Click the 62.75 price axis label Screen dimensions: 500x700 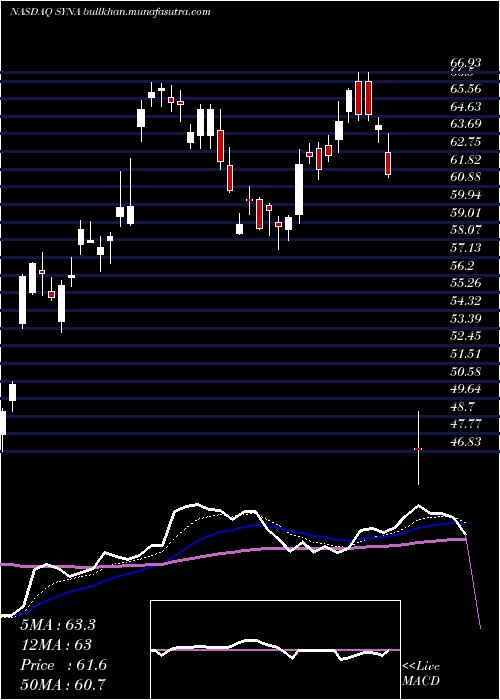click(x=466, y=142)
